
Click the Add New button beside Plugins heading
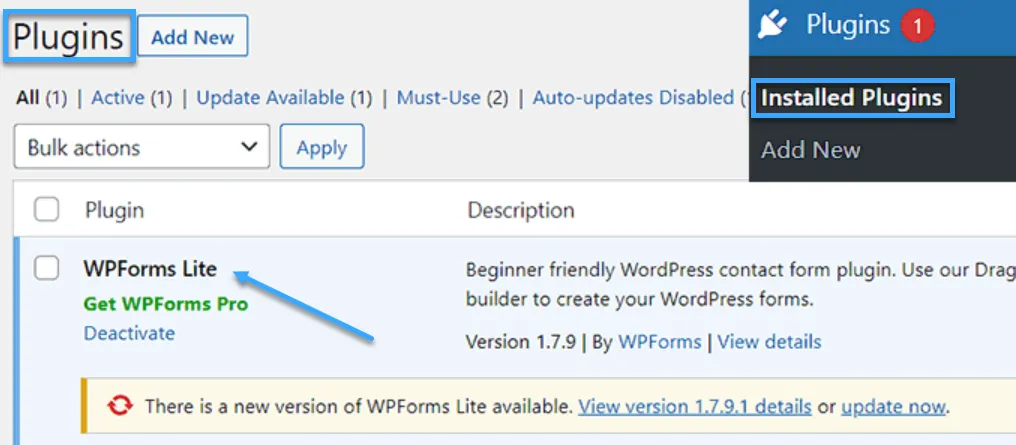(193, 37)
